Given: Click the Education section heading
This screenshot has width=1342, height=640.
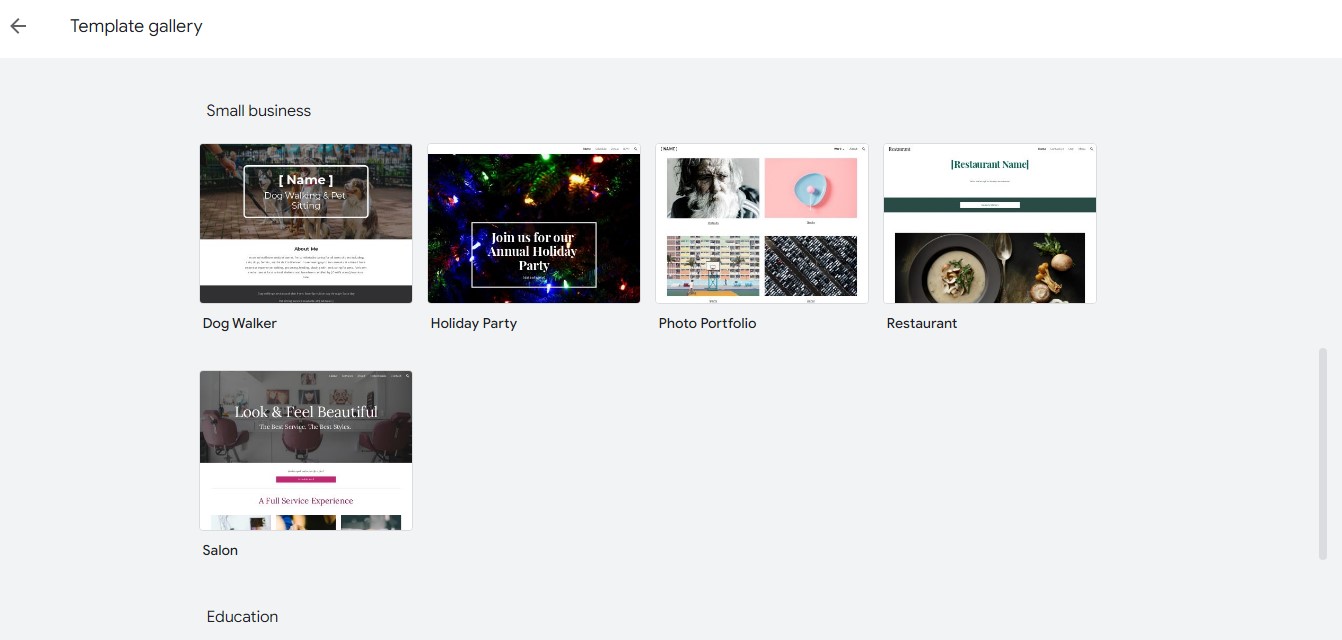Looking at the screenshot, I should coord(242,616).
